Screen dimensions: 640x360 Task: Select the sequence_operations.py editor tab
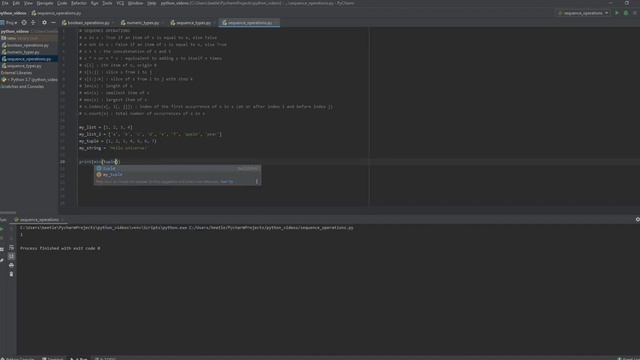[x=249, y=23]
